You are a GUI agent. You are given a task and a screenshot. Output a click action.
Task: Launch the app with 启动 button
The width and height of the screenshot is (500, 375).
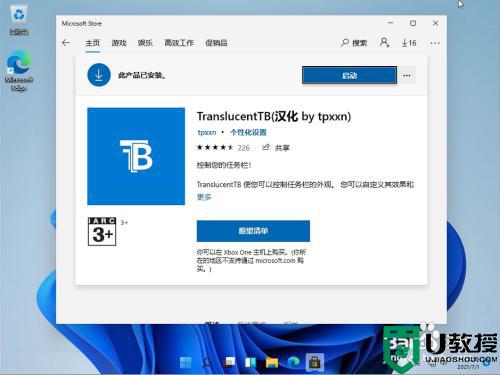pyautogui.click(x=349, y=75)
